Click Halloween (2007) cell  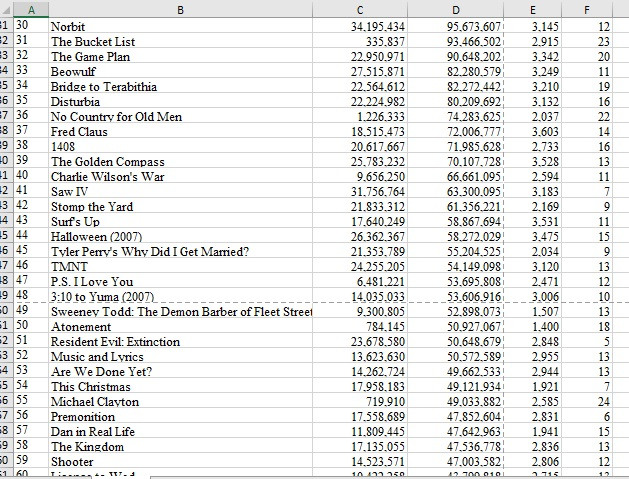tap(181, 237)
